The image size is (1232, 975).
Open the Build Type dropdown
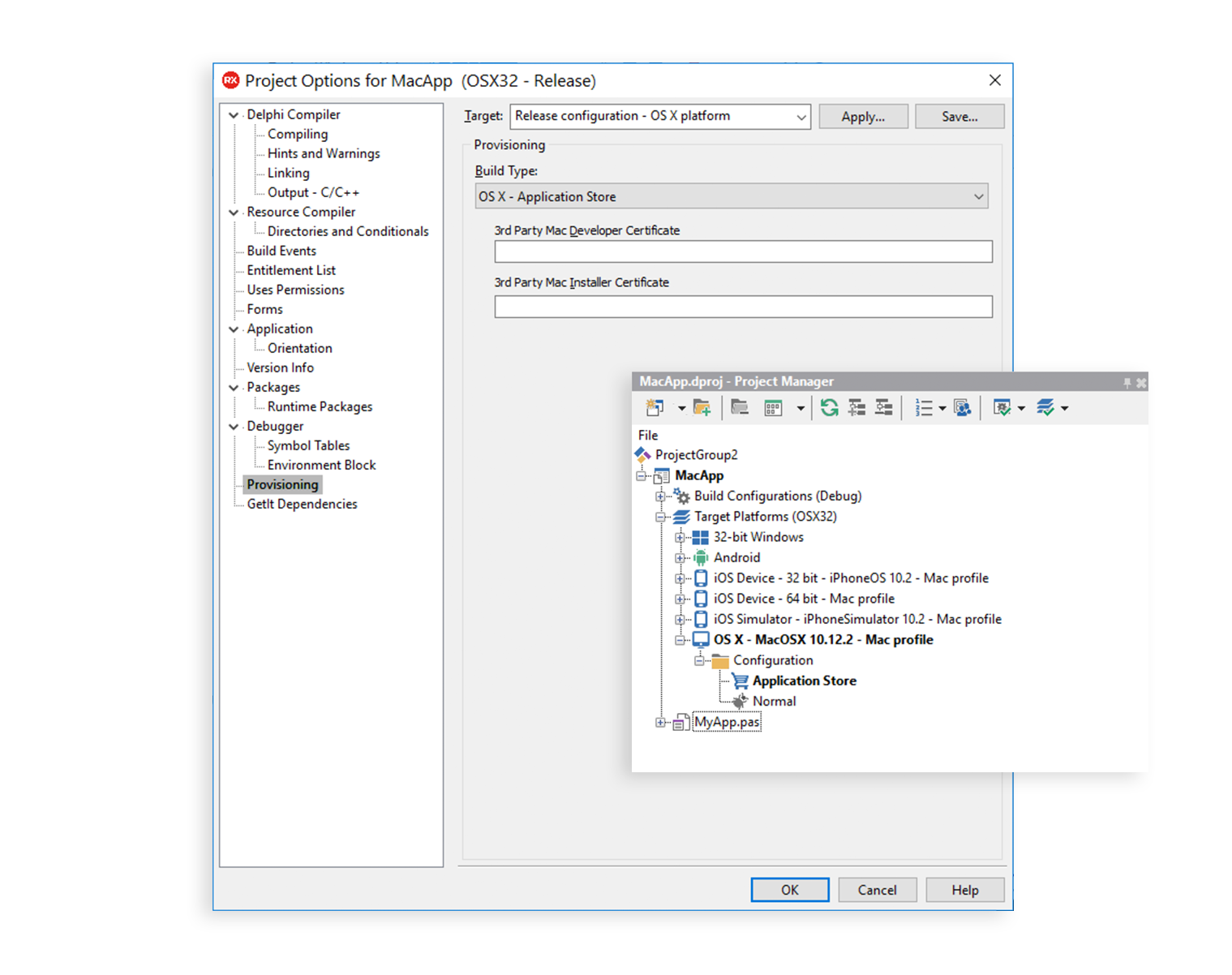tap(732, 196)
